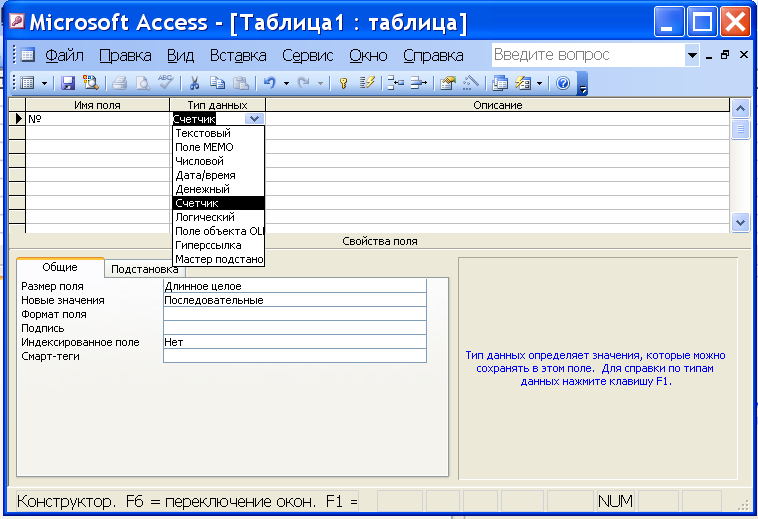The height and width of the screenshot is (519, 758).
Task: Click the empty Смарт-теги field
Action: (295, 356)
